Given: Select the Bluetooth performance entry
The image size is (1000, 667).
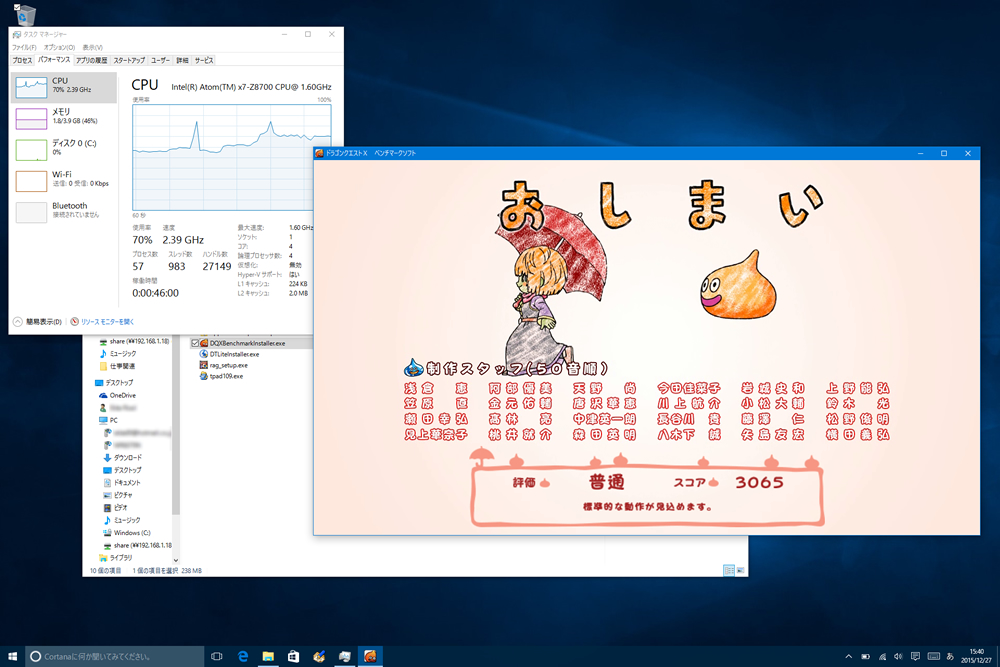Looking at the screenshot, I should point(64,212).
